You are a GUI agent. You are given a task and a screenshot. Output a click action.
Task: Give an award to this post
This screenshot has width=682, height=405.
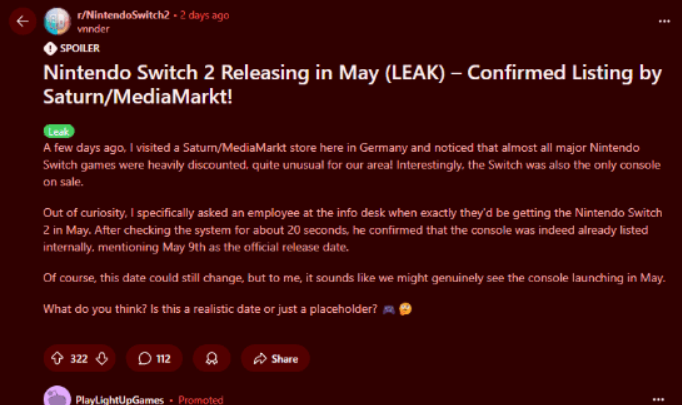point(212,358)
